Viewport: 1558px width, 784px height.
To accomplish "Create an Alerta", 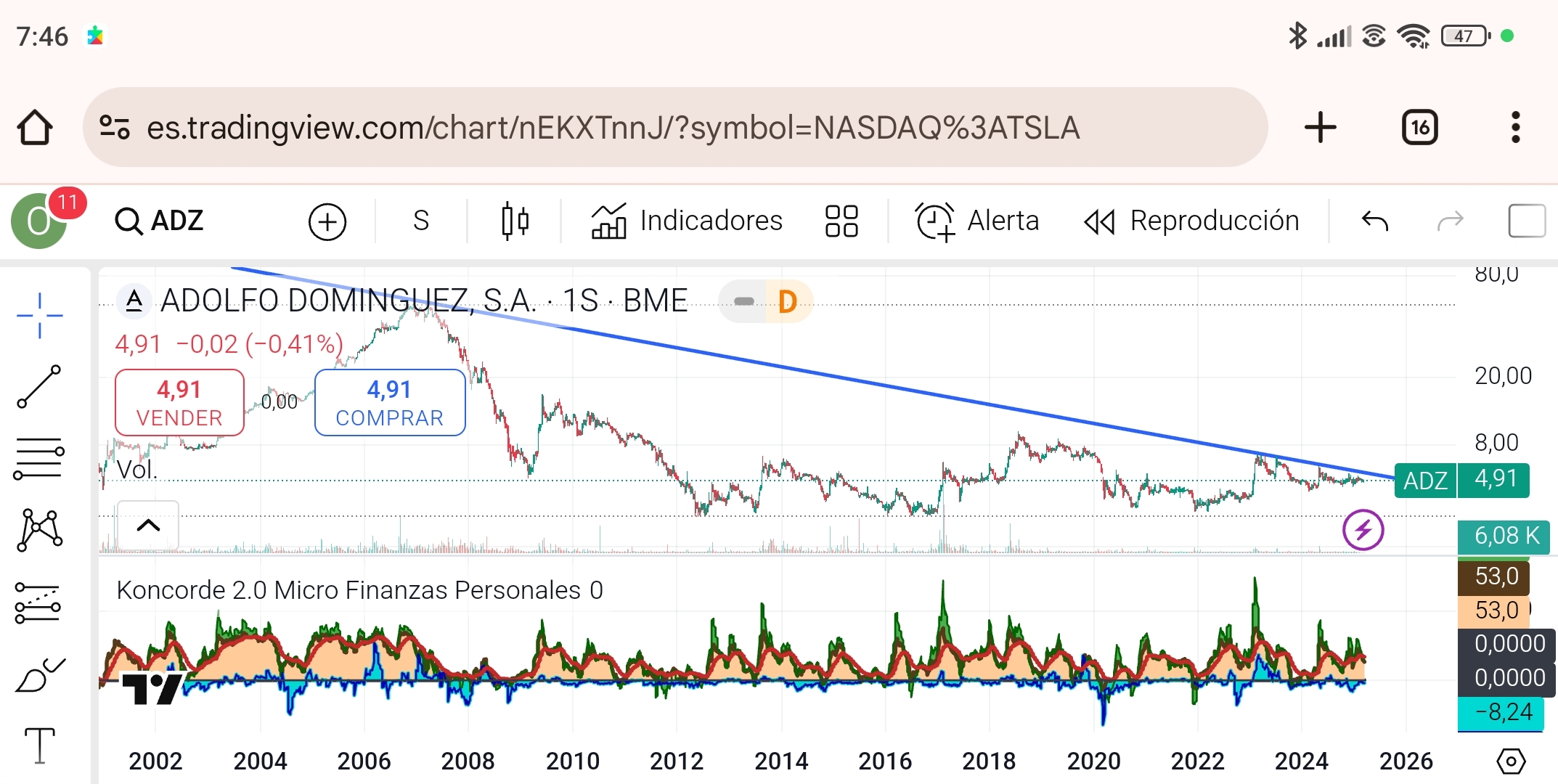I will (x=976, y=221).
